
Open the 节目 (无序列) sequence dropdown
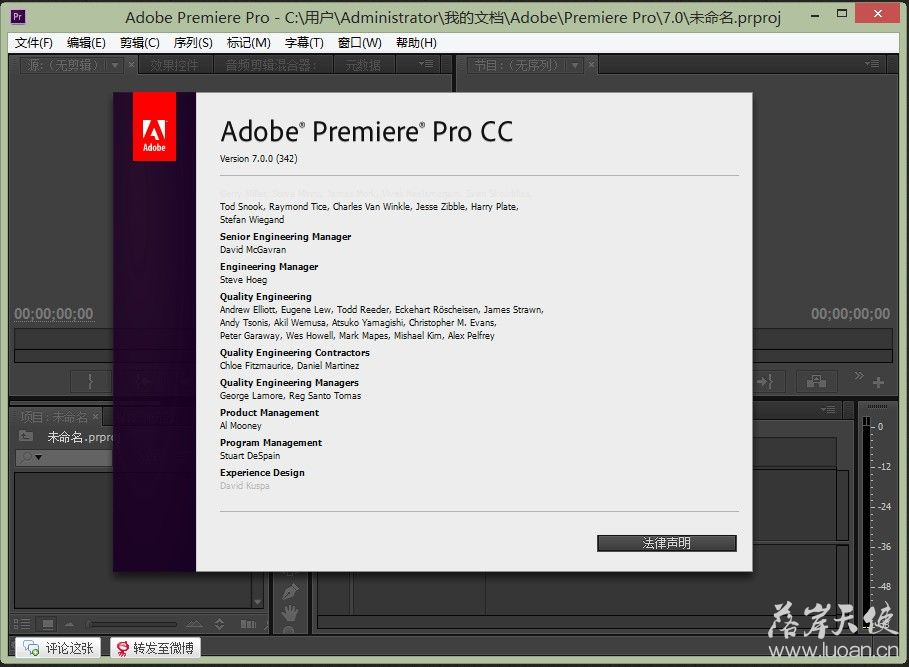(x=575, y=65)
